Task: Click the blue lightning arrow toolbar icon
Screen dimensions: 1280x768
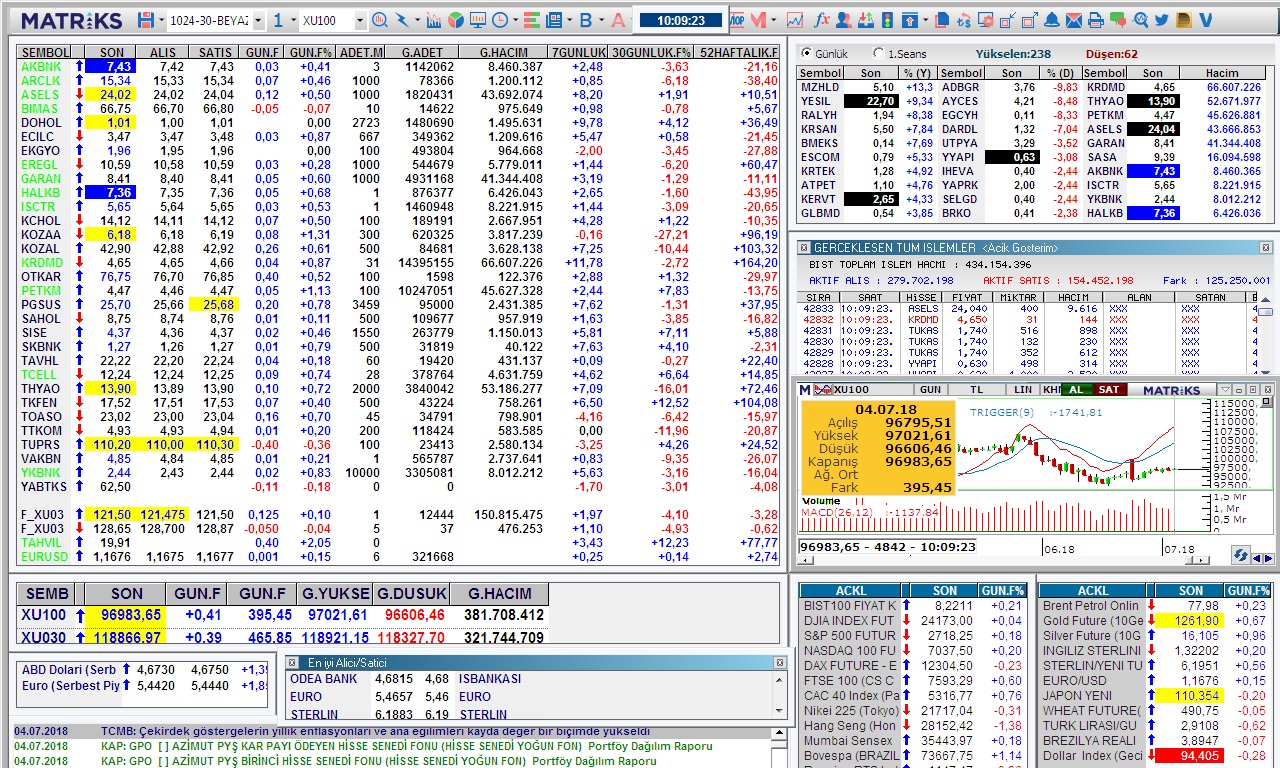Action: 402,20
